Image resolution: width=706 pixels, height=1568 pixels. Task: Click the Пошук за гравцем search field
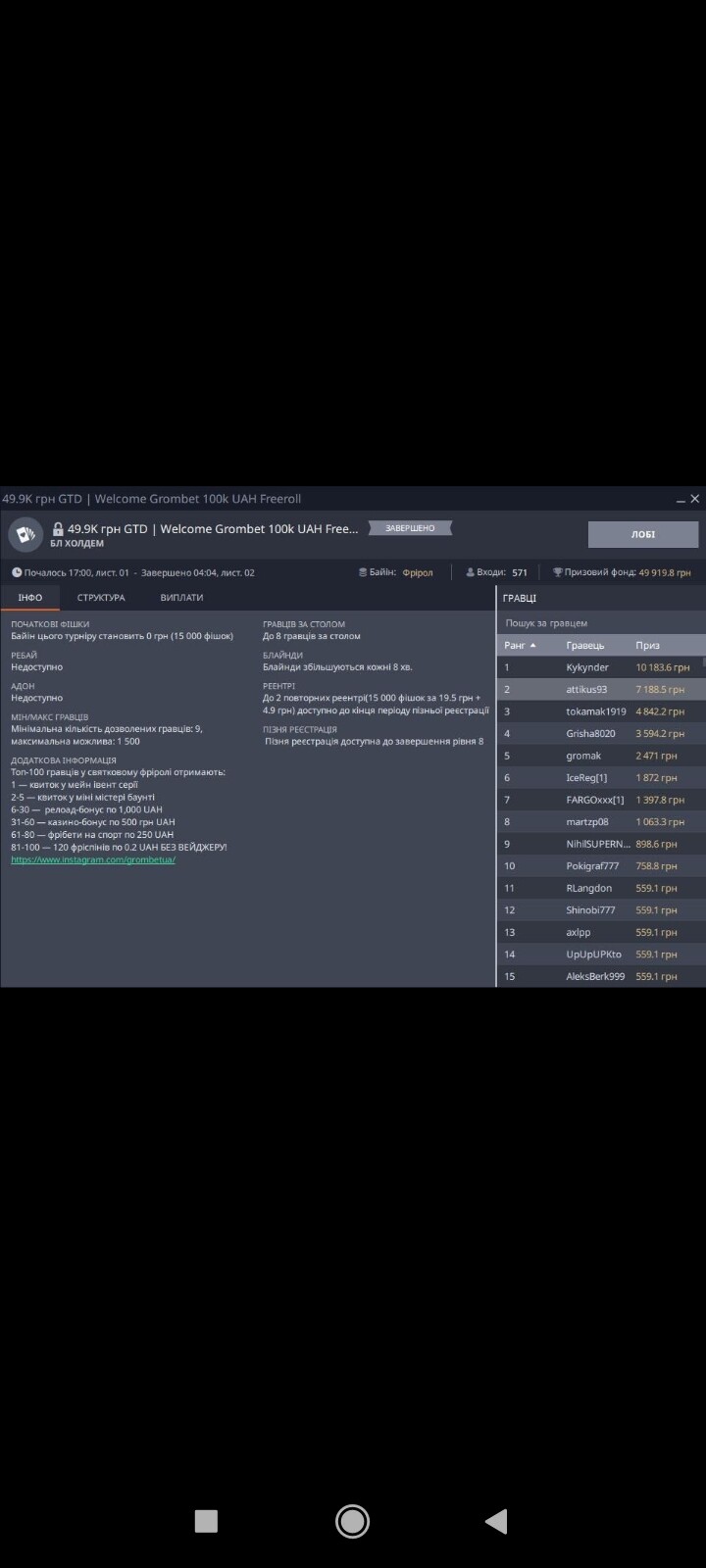tap(600, 623)
